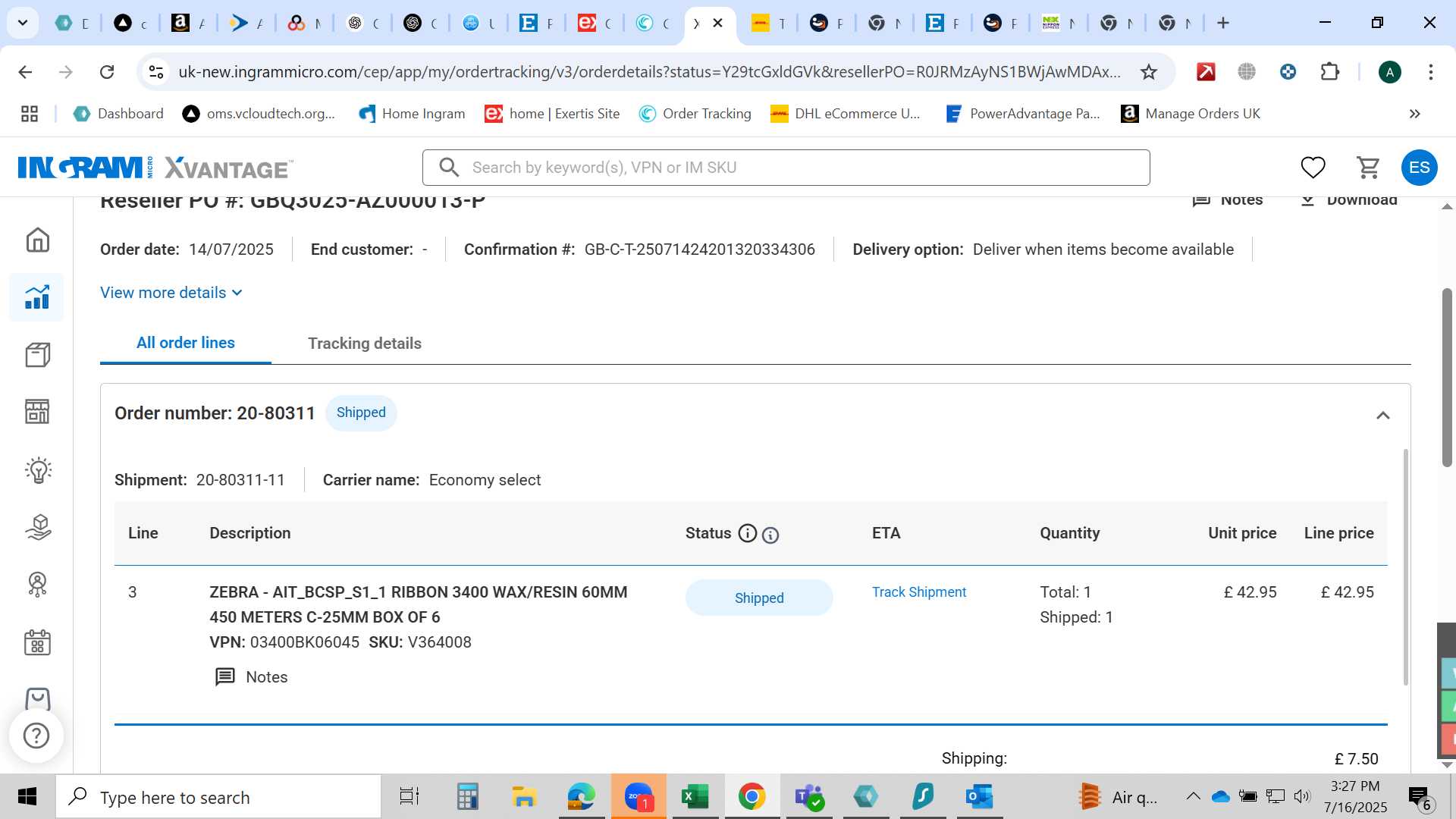
Task: Open the products box sidebar icon
Action: pyautogui.click(x=37, y=355)
